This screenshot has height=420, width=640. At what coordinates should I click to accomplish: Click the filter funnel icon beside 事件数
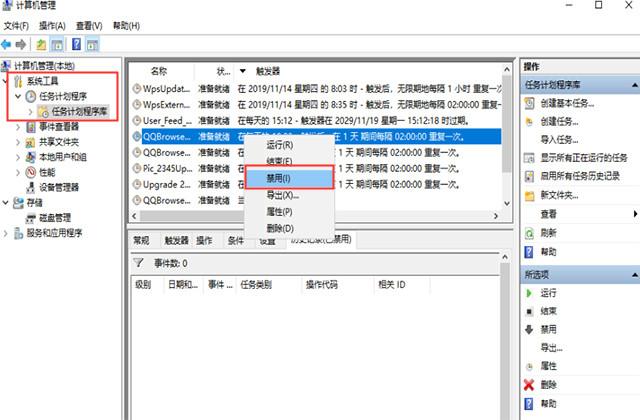pyautogui.click(x=138, y=263)
